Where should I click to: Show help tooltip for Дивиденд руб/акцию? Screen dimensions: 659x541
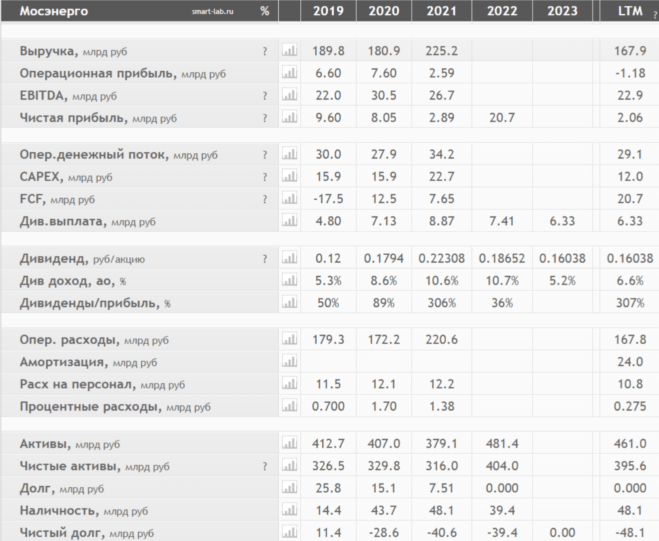pyautogui.click(x=265, y=259)
